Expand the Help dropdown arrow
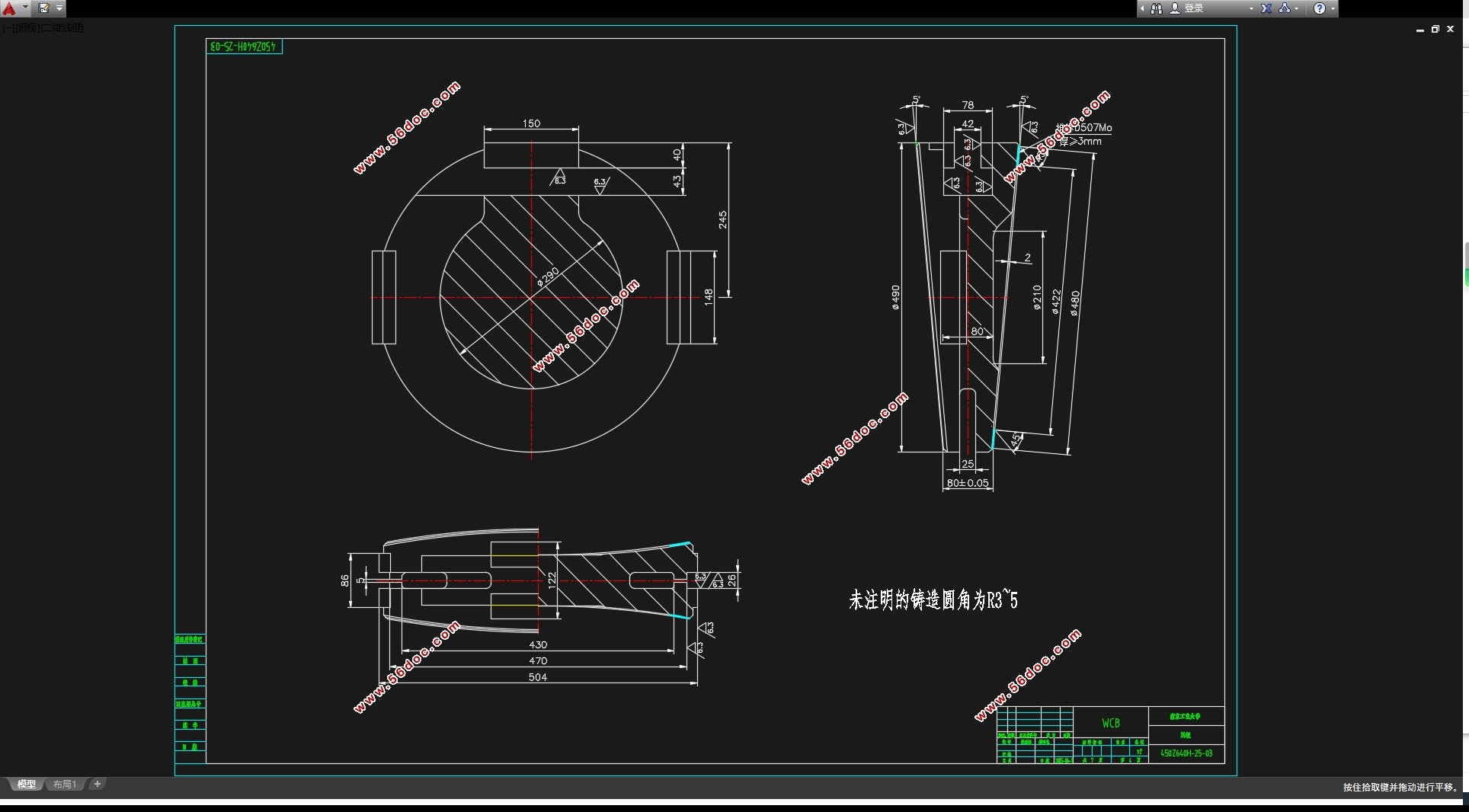The image size is (1469, 812). click(1333, 8)
